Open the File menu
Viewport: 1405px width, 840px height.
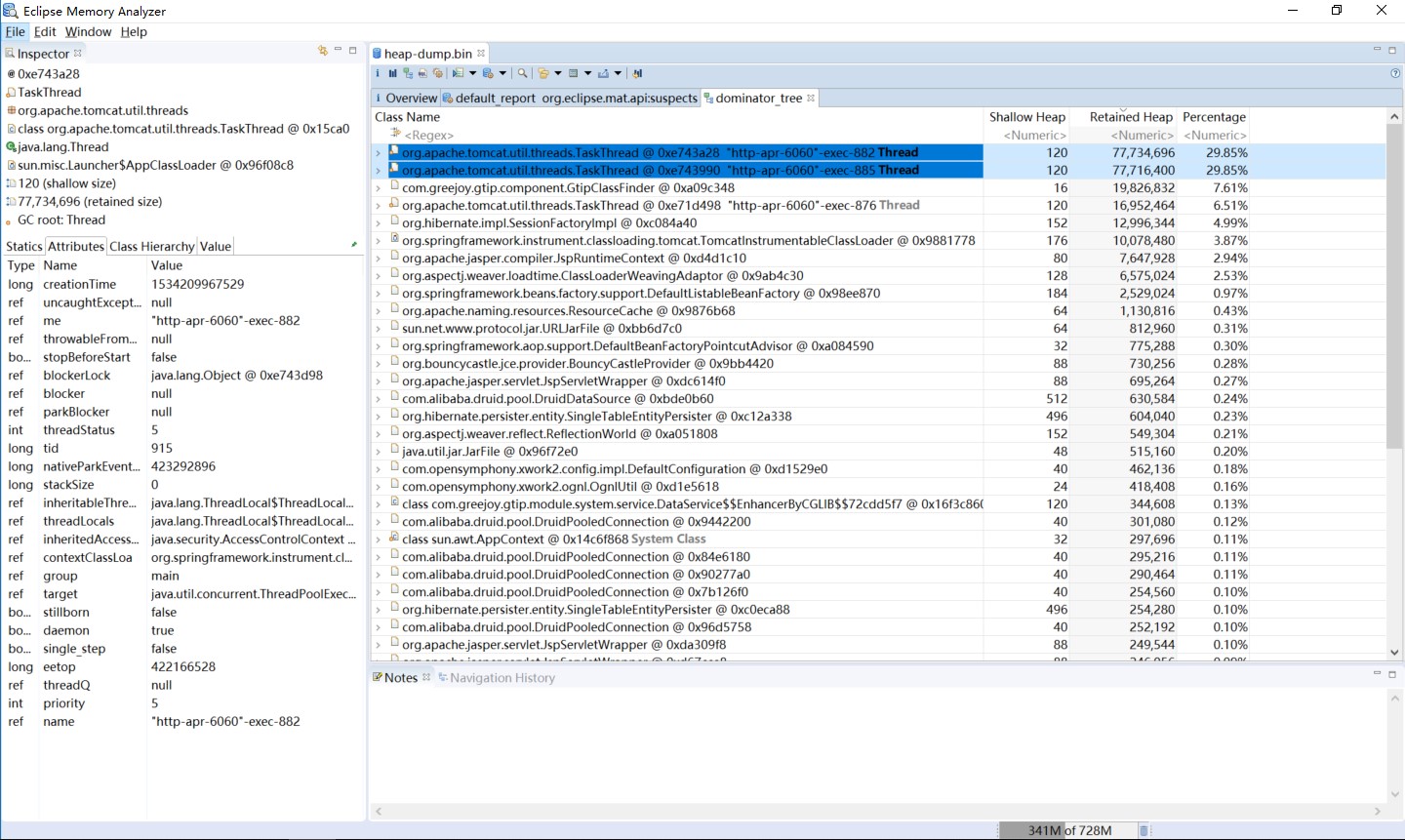[16, 31]
